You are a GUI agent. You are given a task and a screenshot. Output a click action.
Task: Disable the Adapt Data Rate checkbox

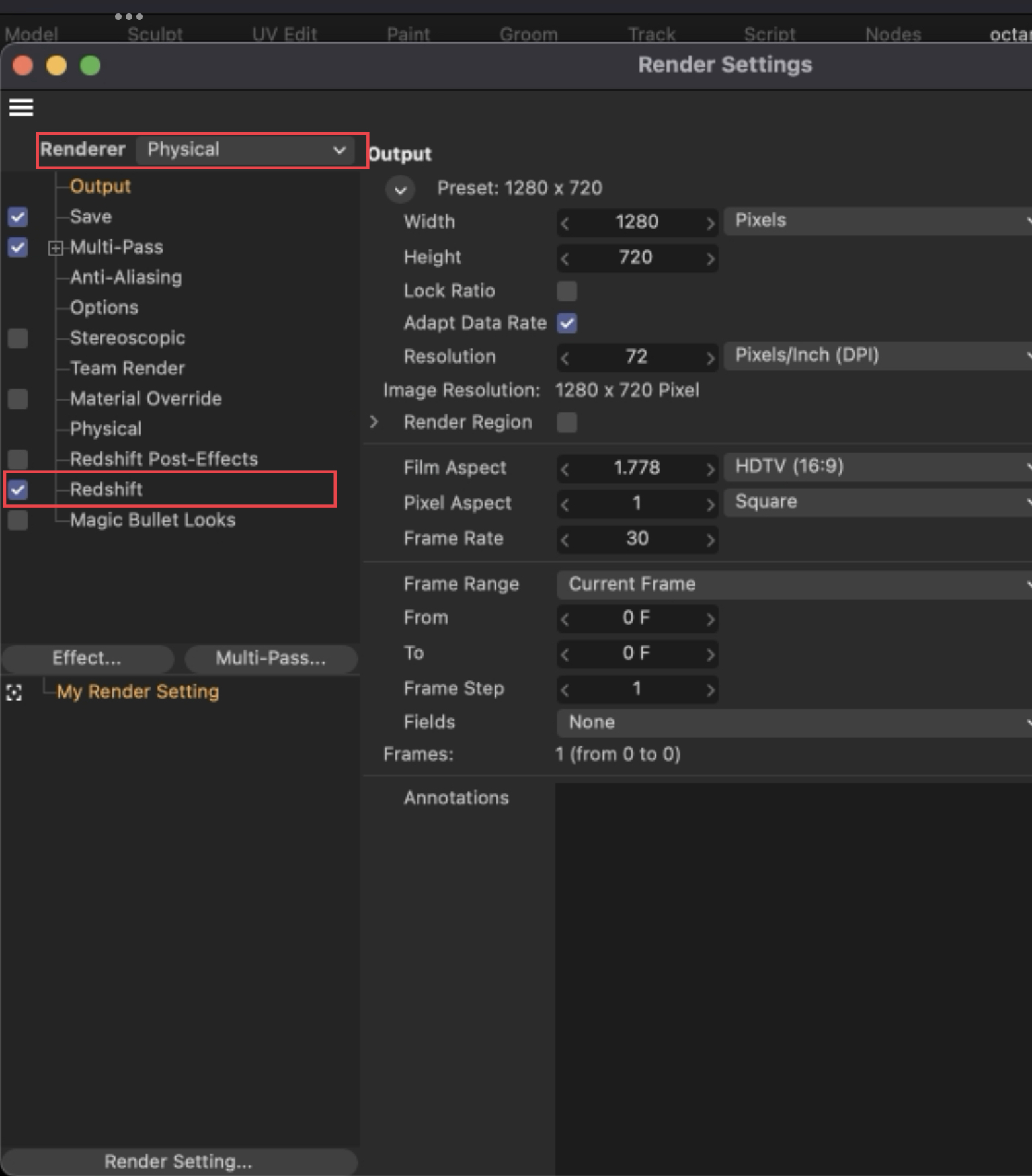point(567,323)
